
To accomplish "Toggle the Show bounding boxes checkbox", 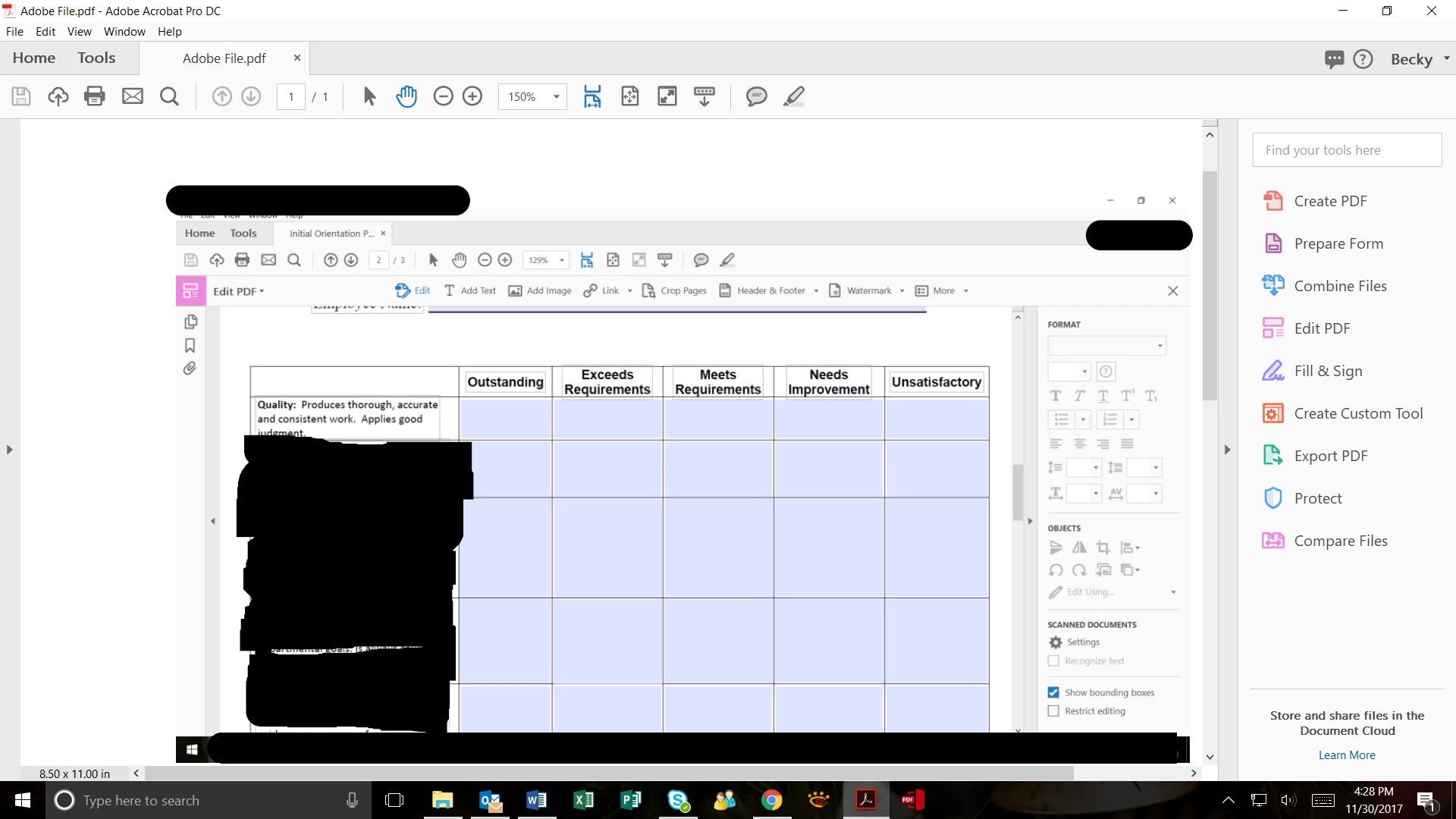I will [1053, 692].
